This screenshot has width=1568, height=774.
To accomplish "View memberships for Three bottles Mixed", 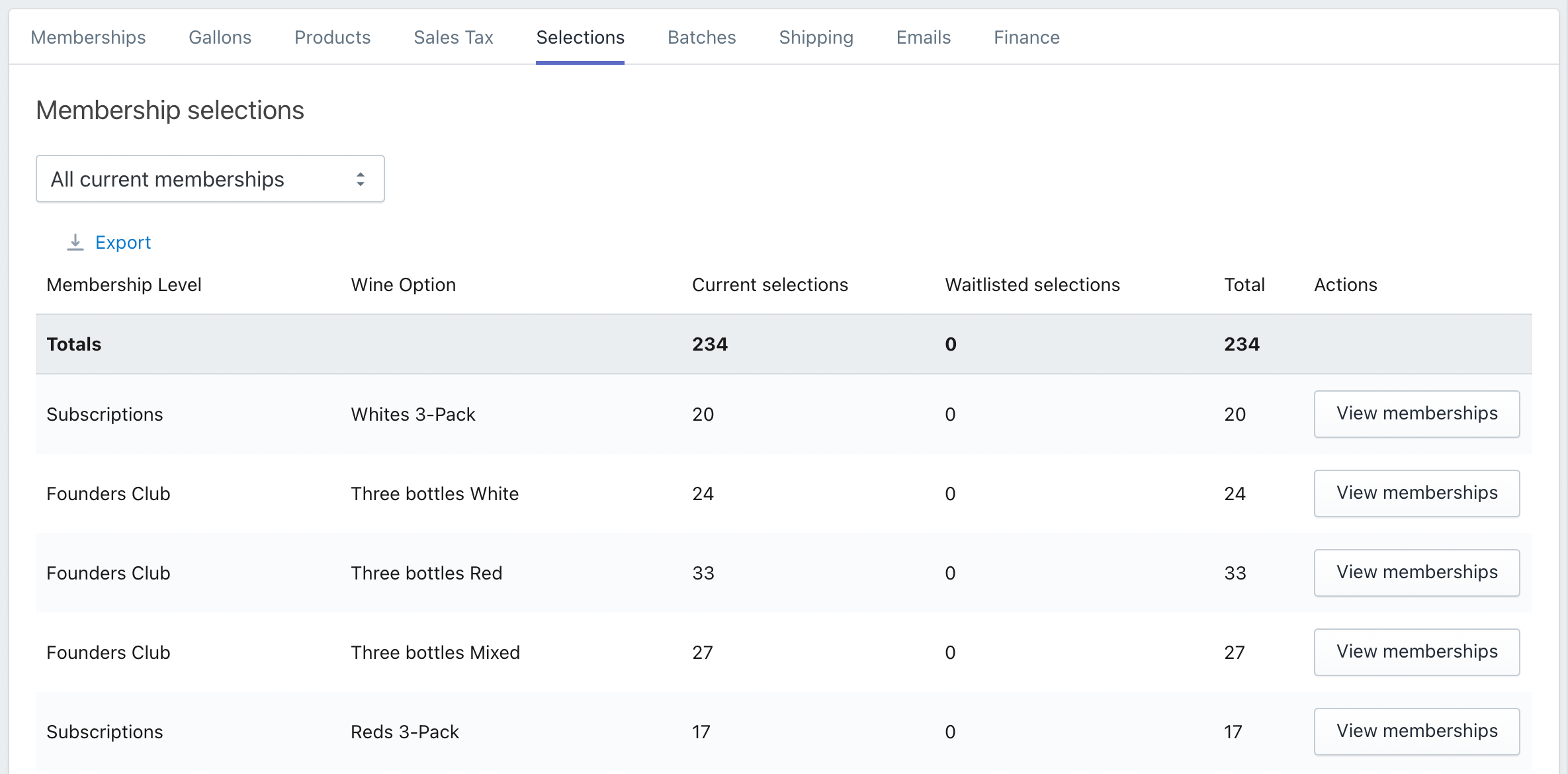I will click(1416, 652).
